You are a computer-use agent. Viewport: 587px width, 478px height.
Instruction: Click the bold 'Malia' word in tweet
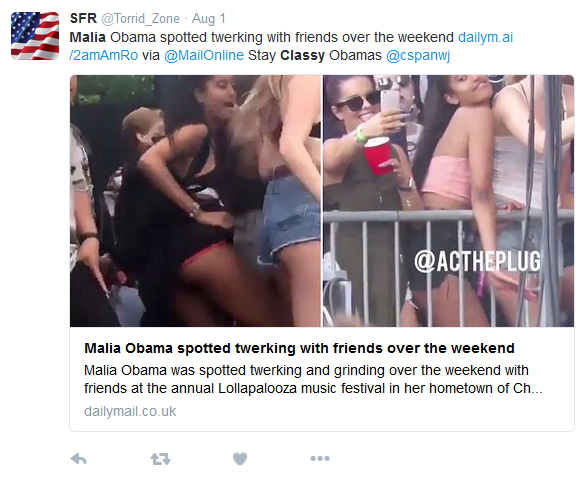(88, 37)
